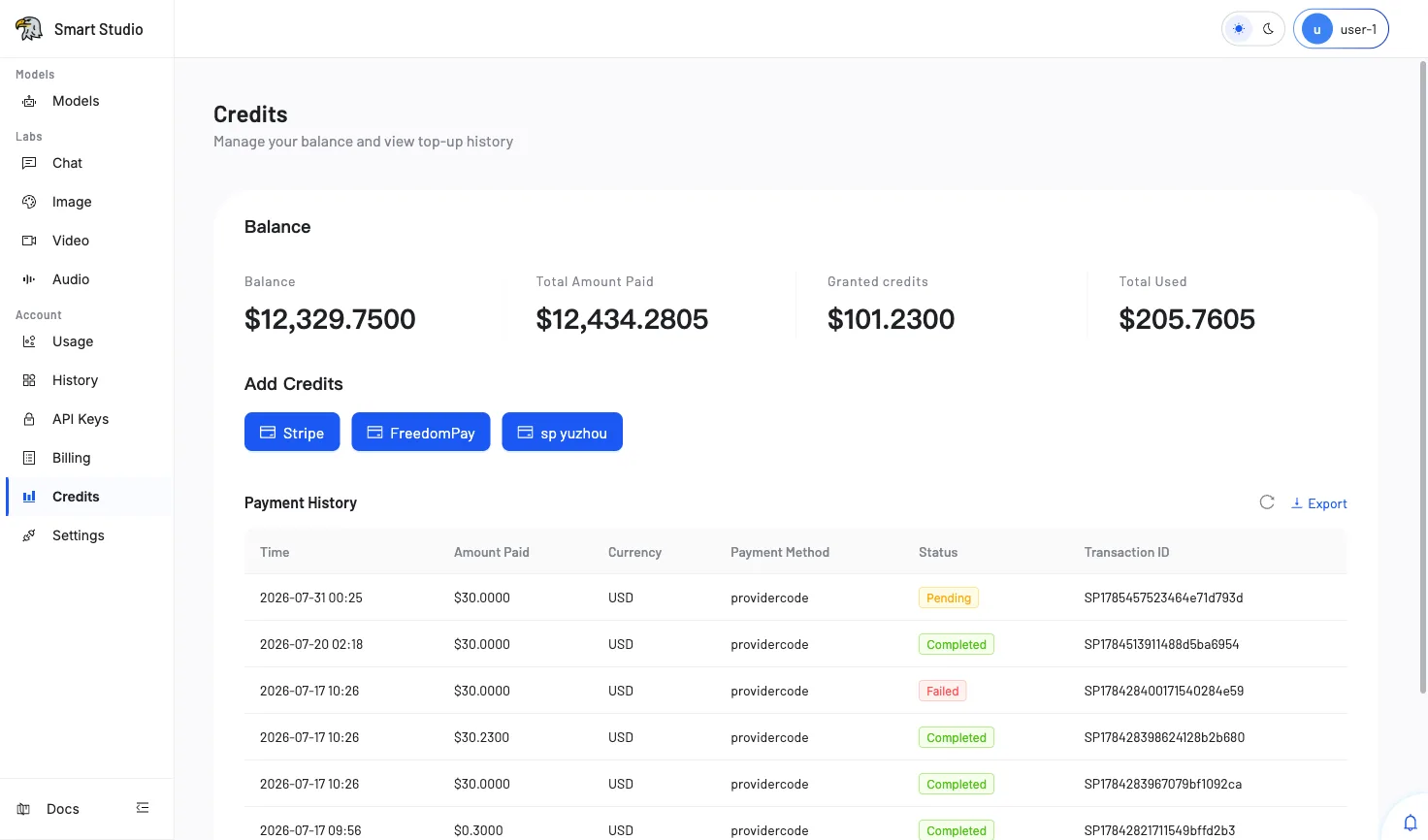Click the Credits bar-chart icon in sidebar

pos(29,497)
